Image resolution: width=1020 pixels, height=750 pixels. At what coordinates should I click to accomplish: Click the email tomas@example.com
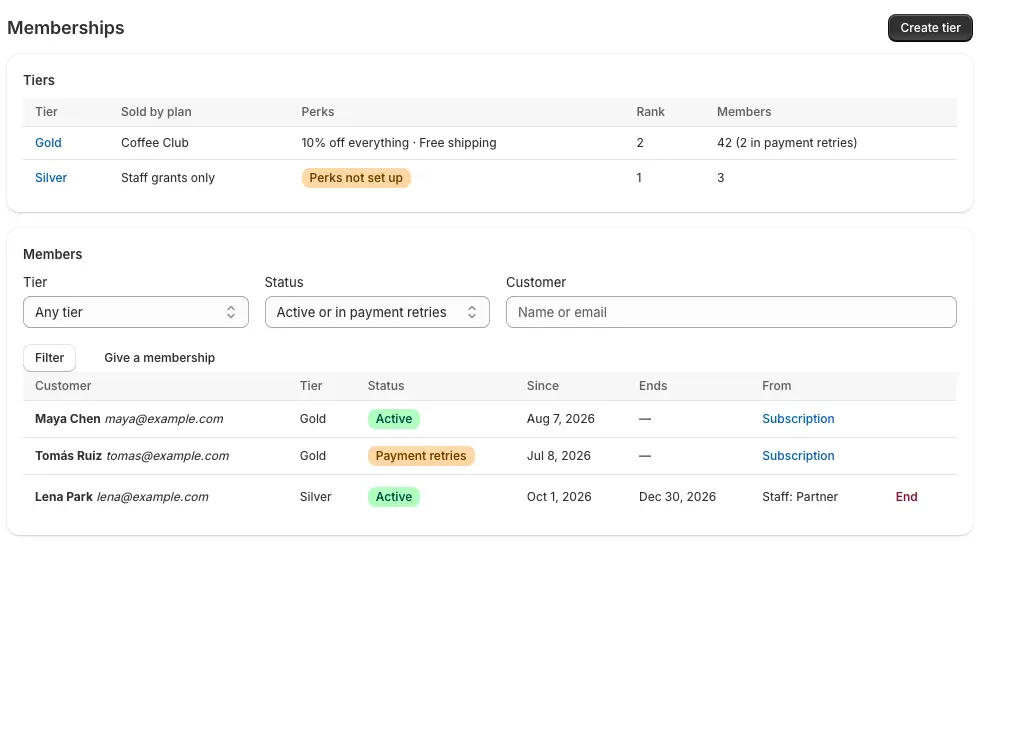168,456
